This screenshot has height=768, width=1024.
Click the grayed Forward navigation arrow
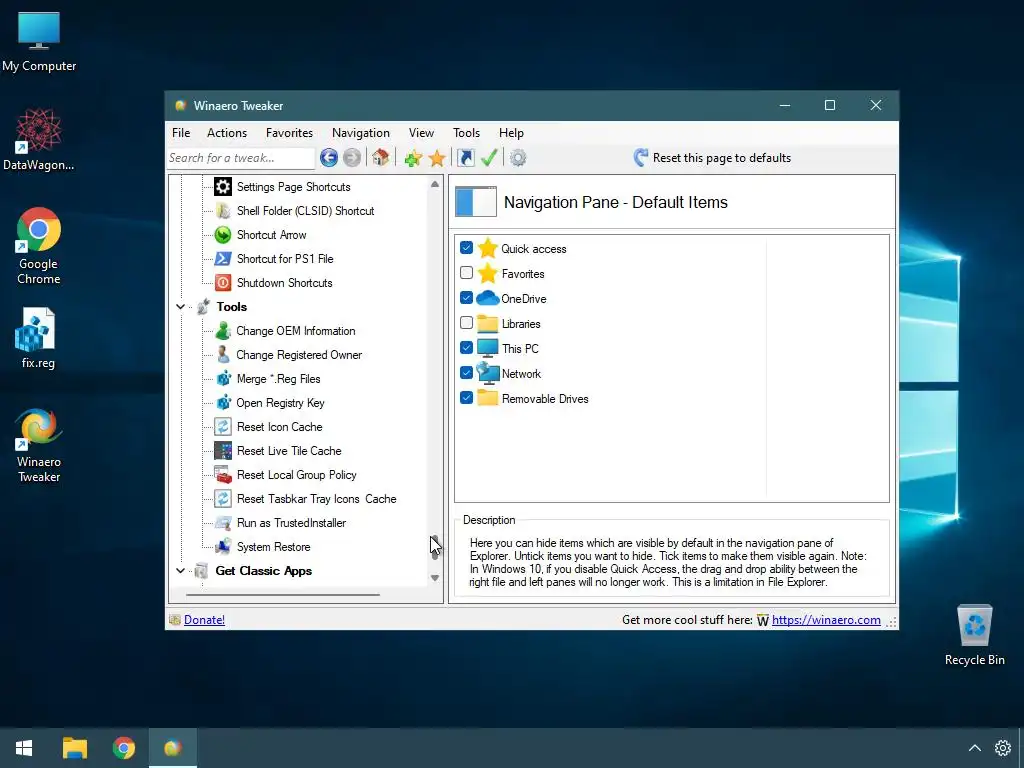coord(351,157)
